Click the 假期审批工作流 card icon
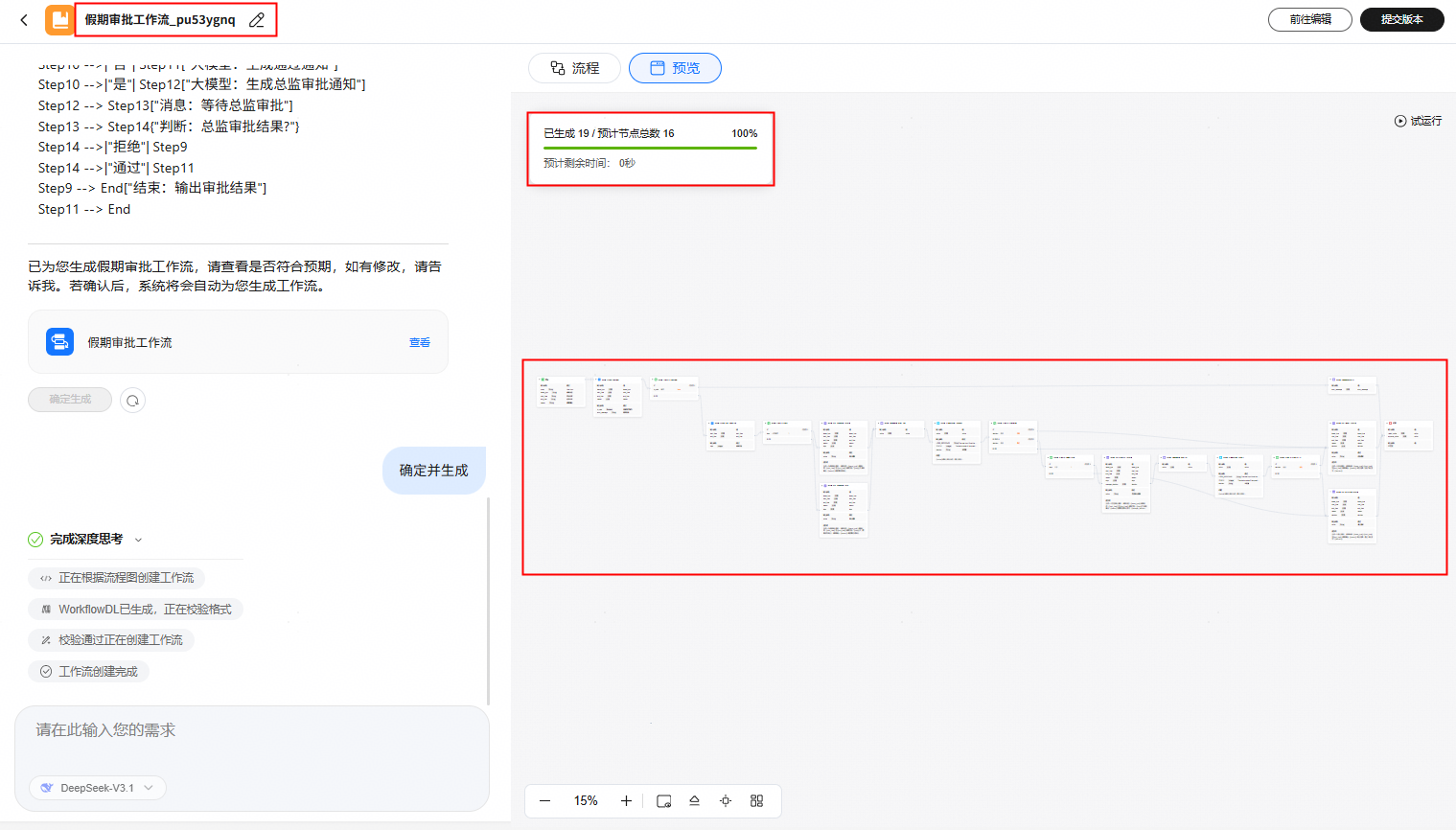Screen dimensions: 1456x830 [59, 342]
